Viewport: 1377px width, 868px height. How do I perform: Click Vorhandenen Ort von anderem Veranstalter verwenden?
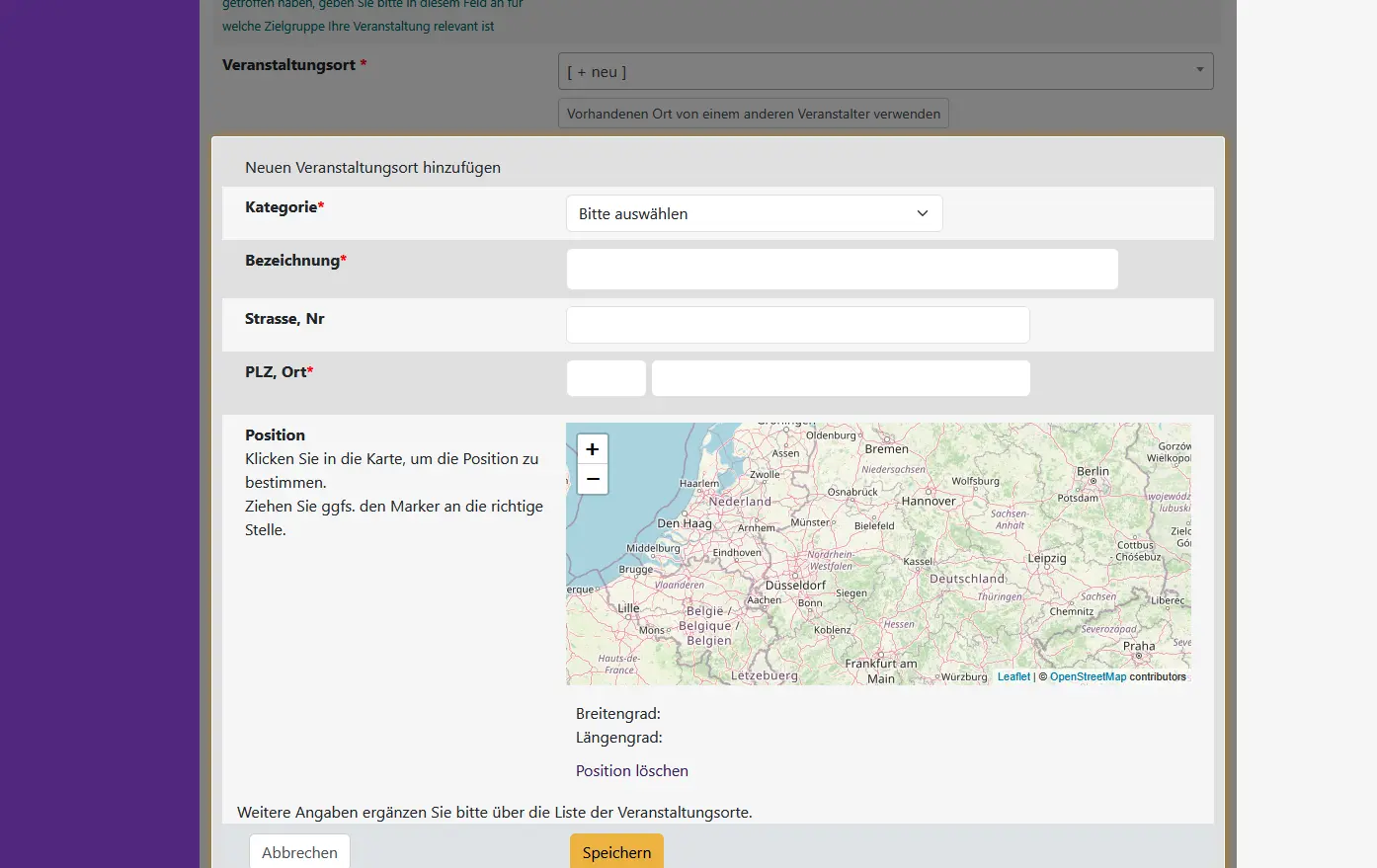pos(753,114)
